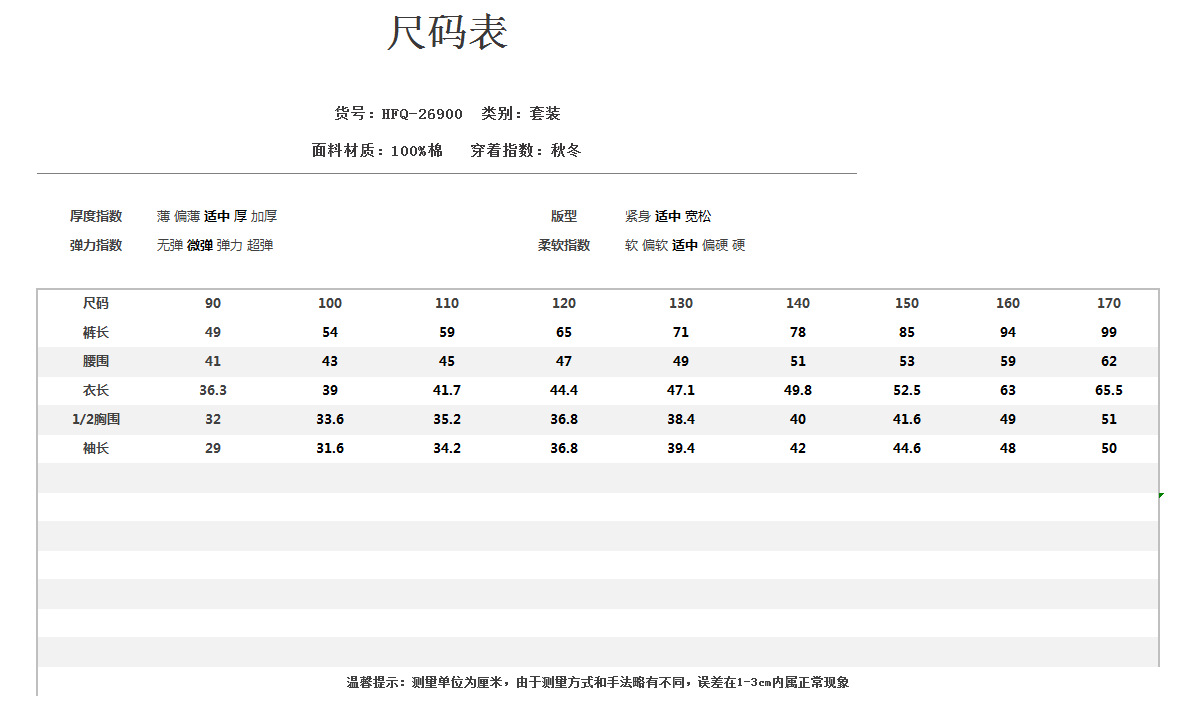Click the 尺码表 title heading
This screenshot has height=724, width=1184.
(x=447, y=33)
